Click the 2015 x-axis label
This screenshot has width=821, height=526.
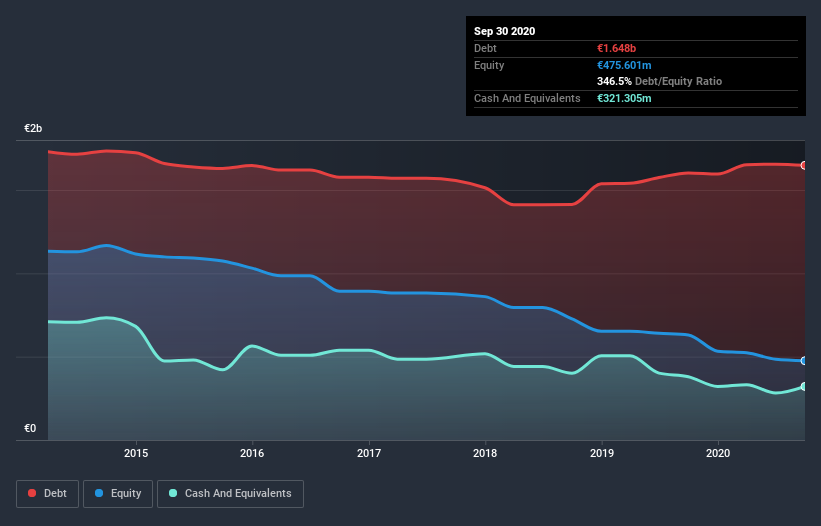tap(136, 453)
